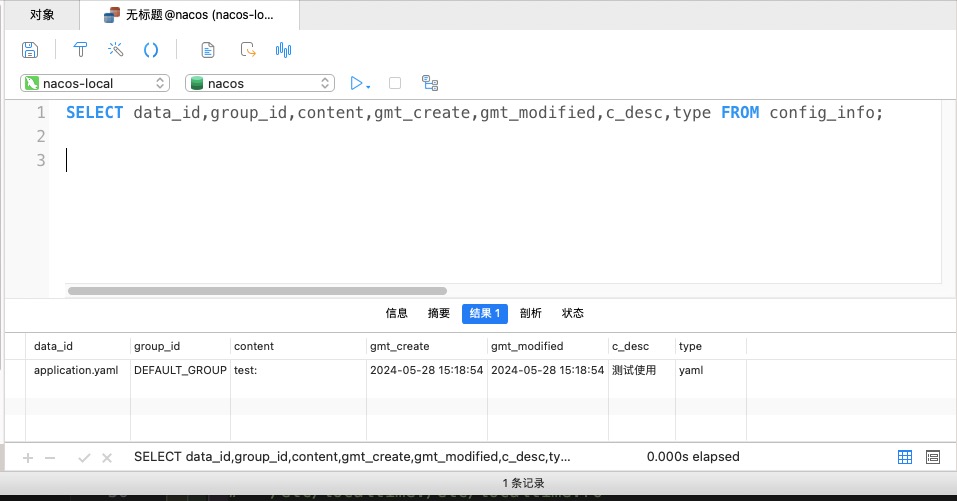Switch to form view of results
957x501 pixels.
coord(933,457)
